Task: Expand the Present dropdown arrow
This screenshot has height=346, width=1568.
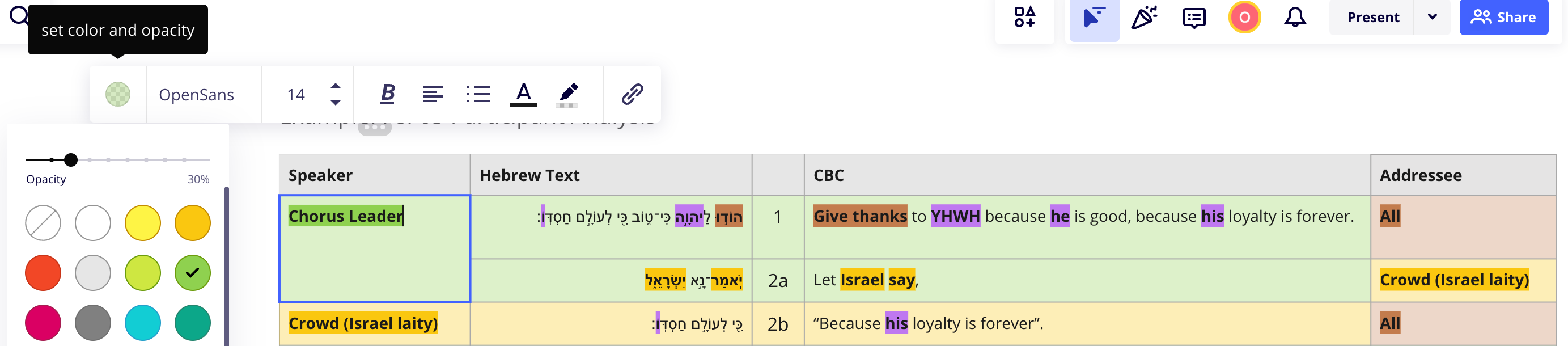Action: click(x=1433, y=17)
